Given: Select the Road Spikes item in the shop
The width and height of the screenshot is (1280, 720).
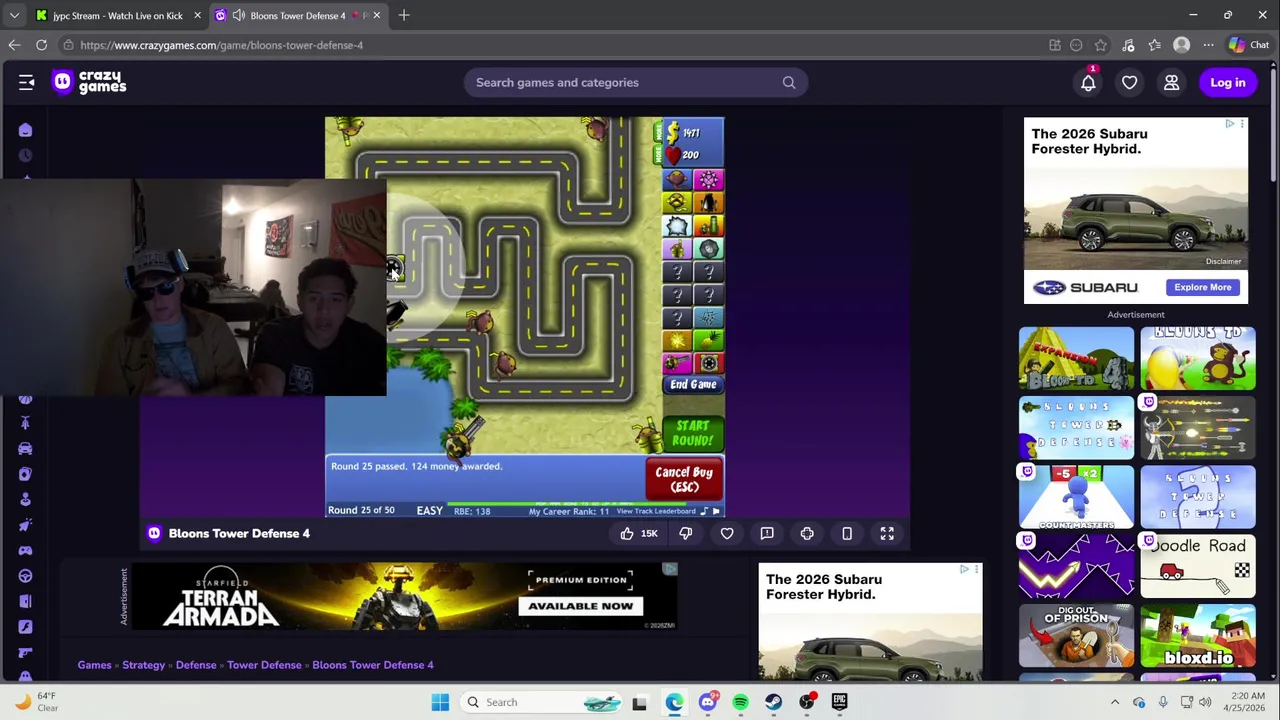Looking at the screenshot, I should [708, 318].
